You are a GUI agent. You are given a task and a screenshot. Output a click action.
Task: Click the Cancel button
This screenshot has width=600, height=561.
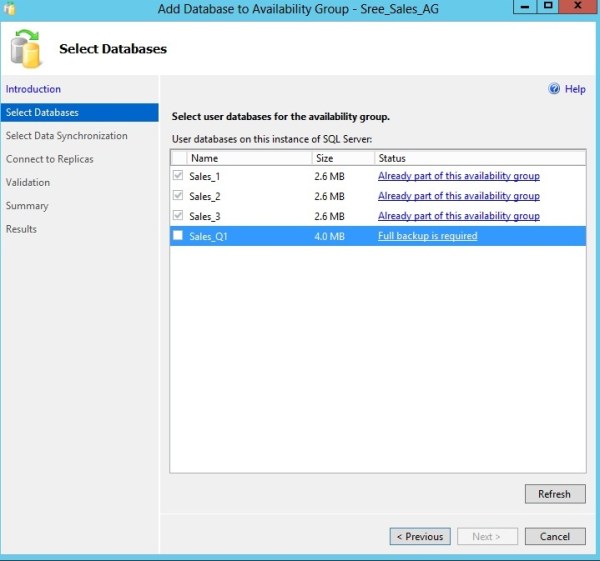point(554,537)
